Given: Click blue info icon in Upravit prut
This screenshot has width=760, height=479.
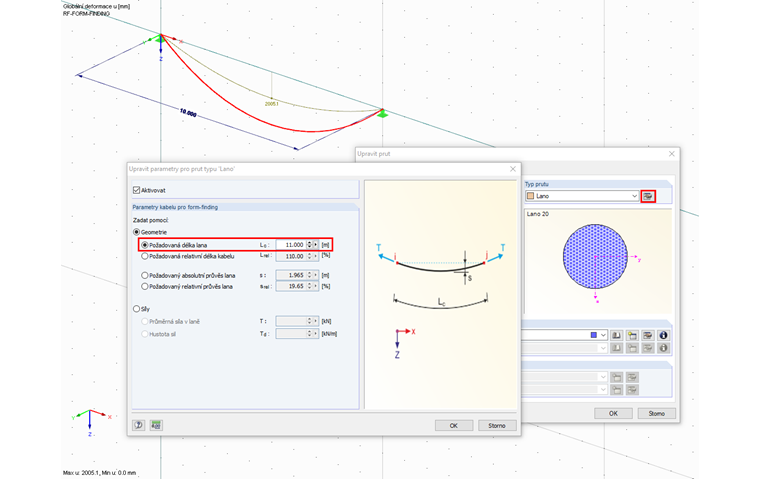Looking at the screenshot, I should coord(663,335).
